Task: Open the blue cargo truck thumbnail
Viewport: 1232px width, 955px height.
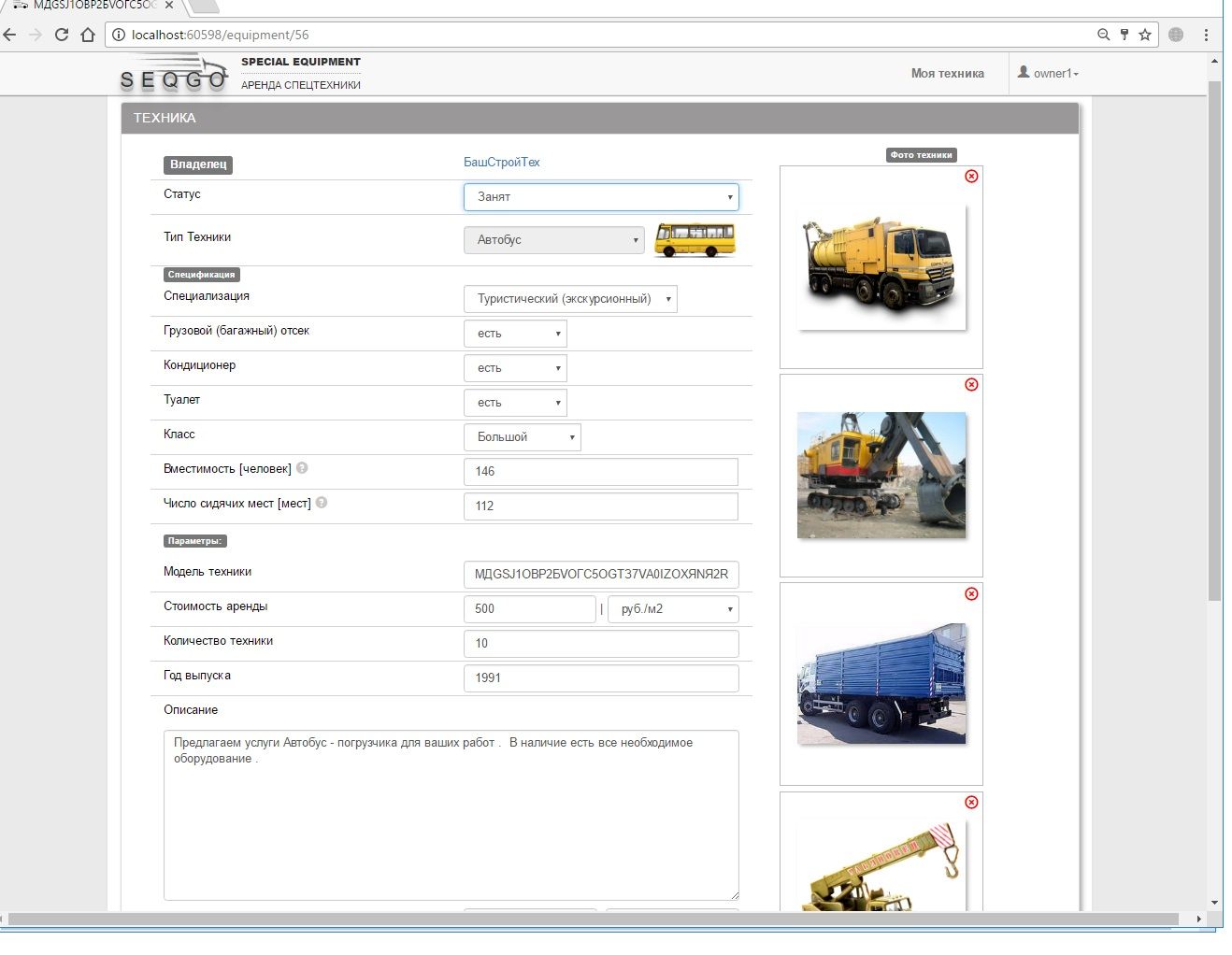Action: 881,684
